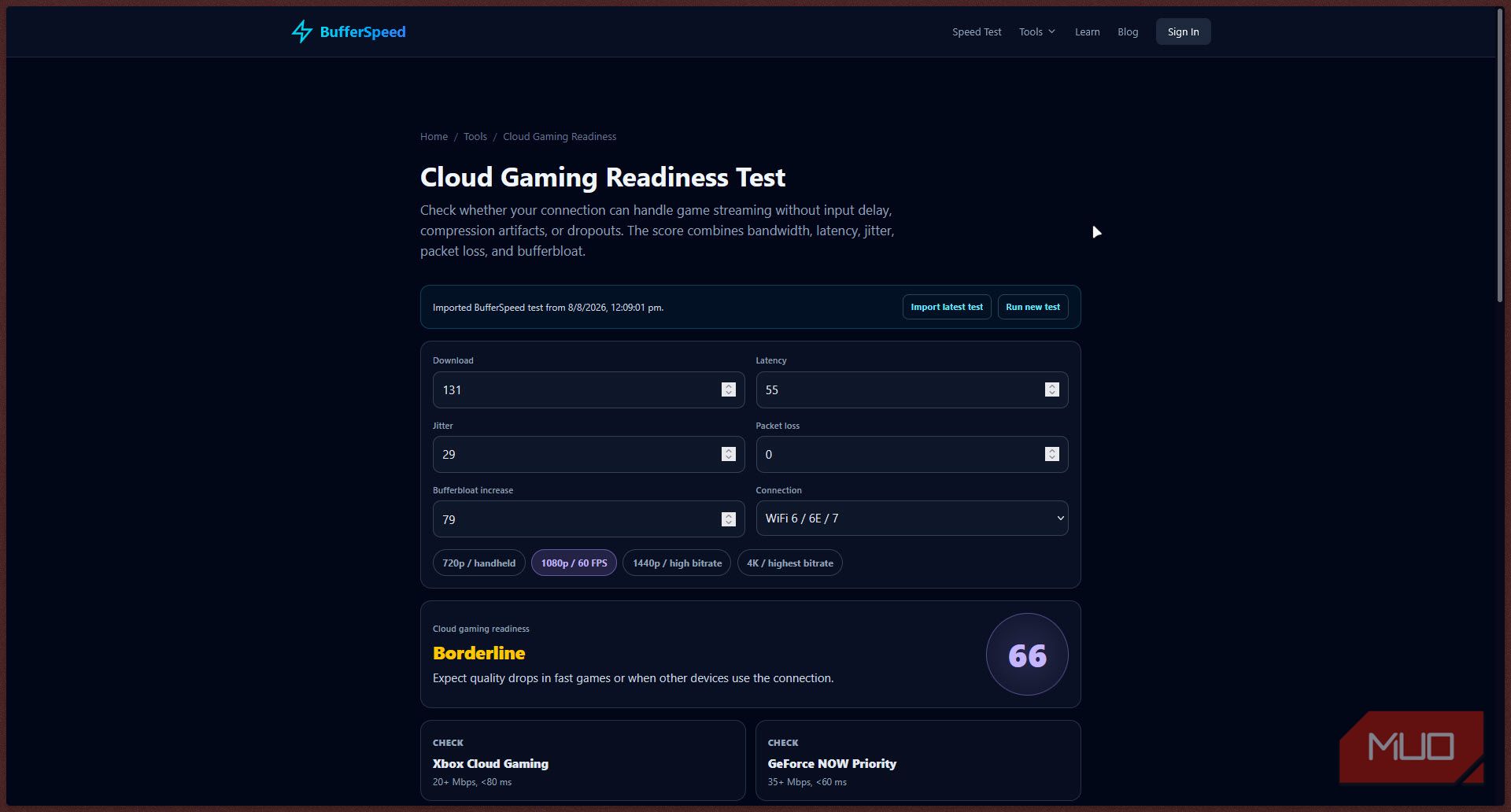Image resolution: width=1511 pixels, height=812 pixels.
Task: Open the Connection dropdown showing WiFi 6
Action: tap(911, 519)
